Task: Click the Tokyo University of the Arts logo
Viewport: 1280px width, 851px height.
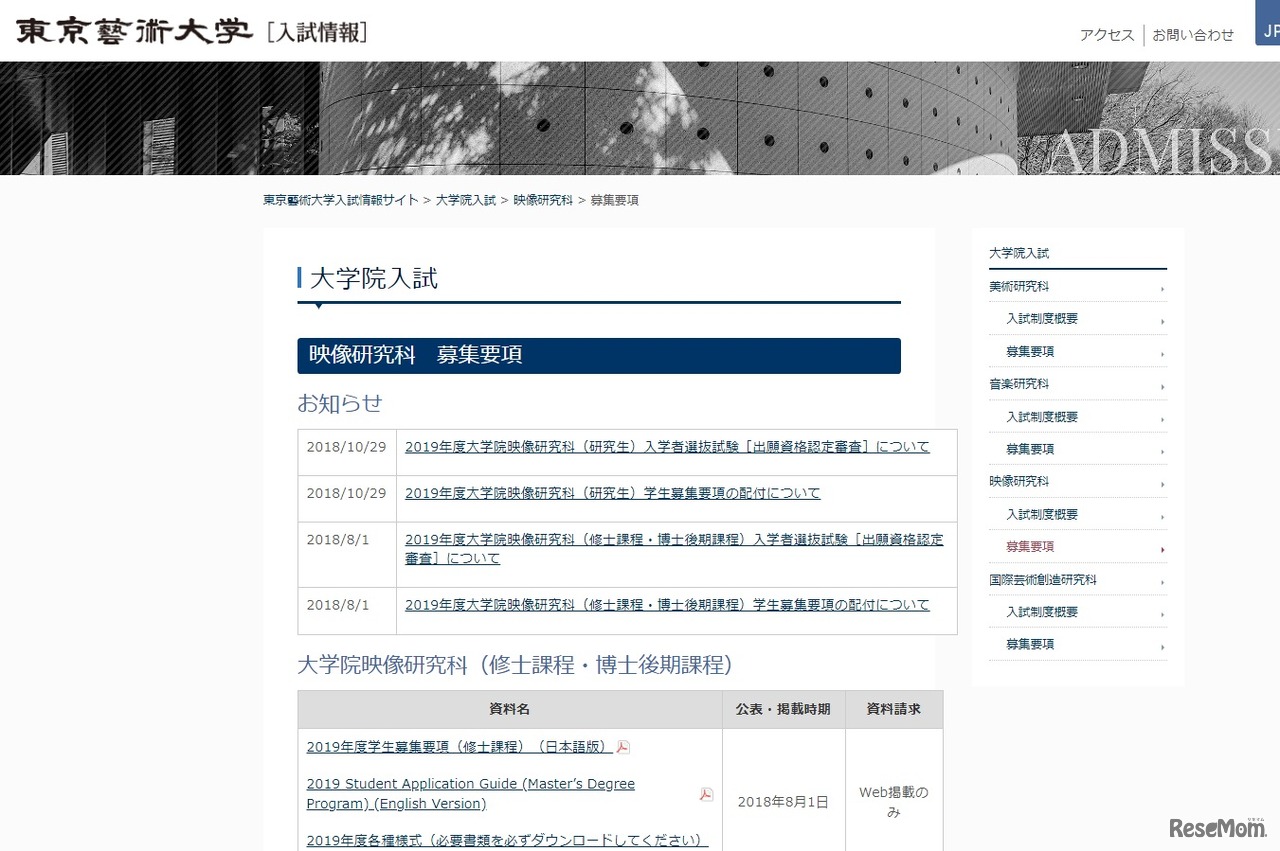Action: 133,31
